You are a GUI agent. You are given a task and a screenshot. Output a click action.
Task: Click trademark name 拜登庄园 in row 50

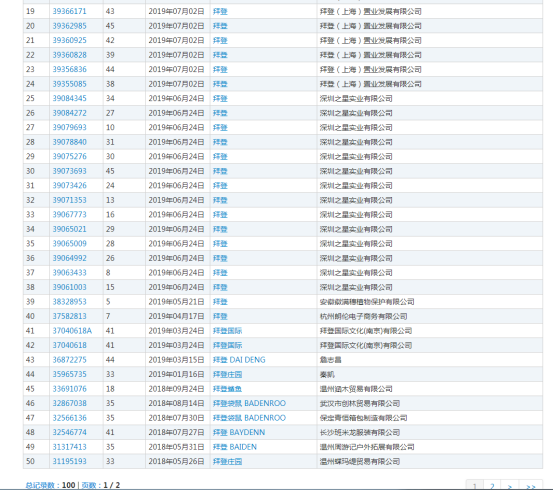click(x=227, y=461)
